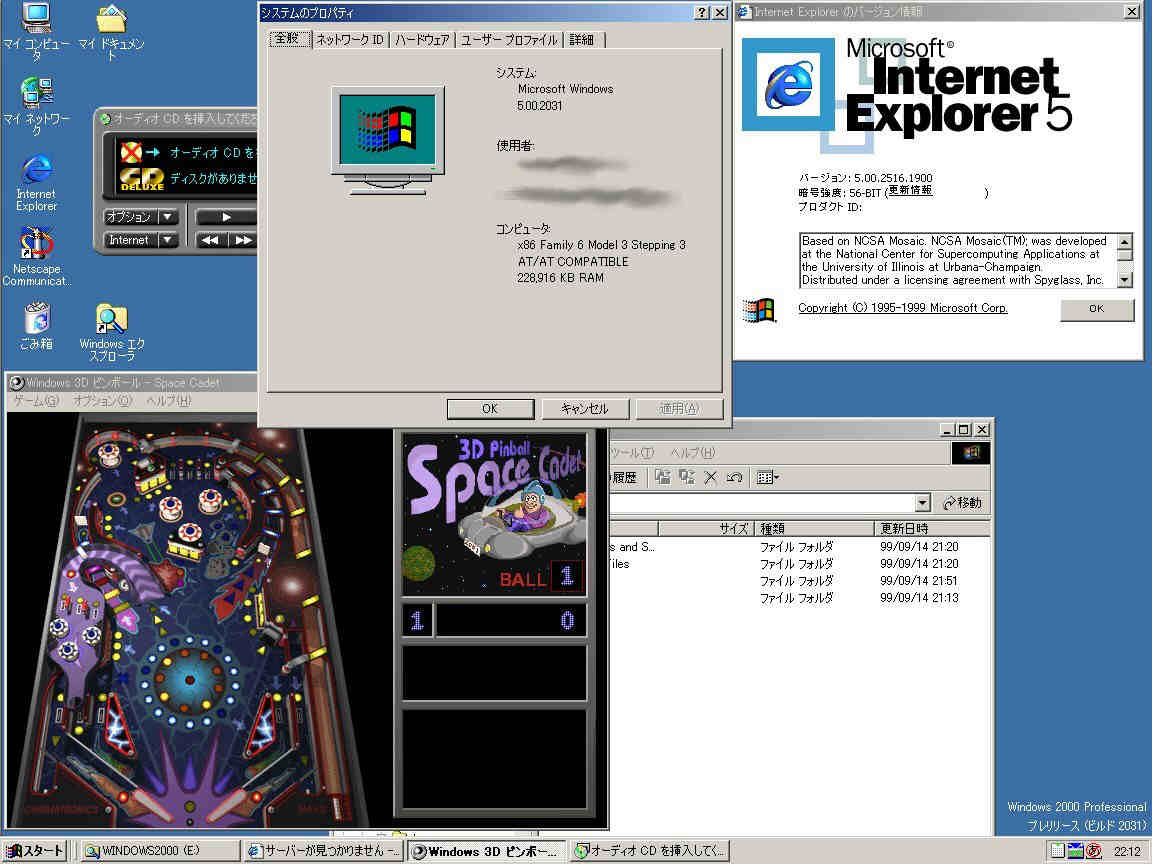Click the Move To toolbar icon in Explorer
Viewport: 1152px width, 864px height.
(663, 477)
